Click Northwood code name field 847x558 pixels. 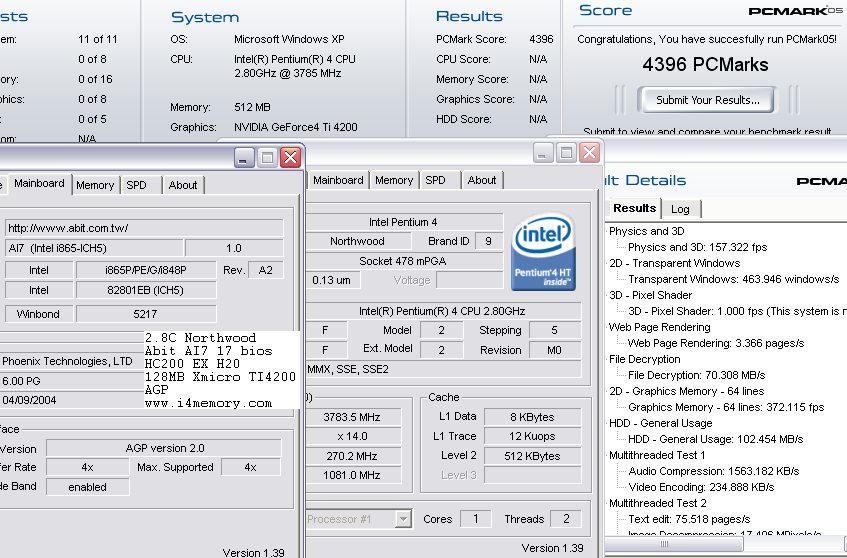358,241
